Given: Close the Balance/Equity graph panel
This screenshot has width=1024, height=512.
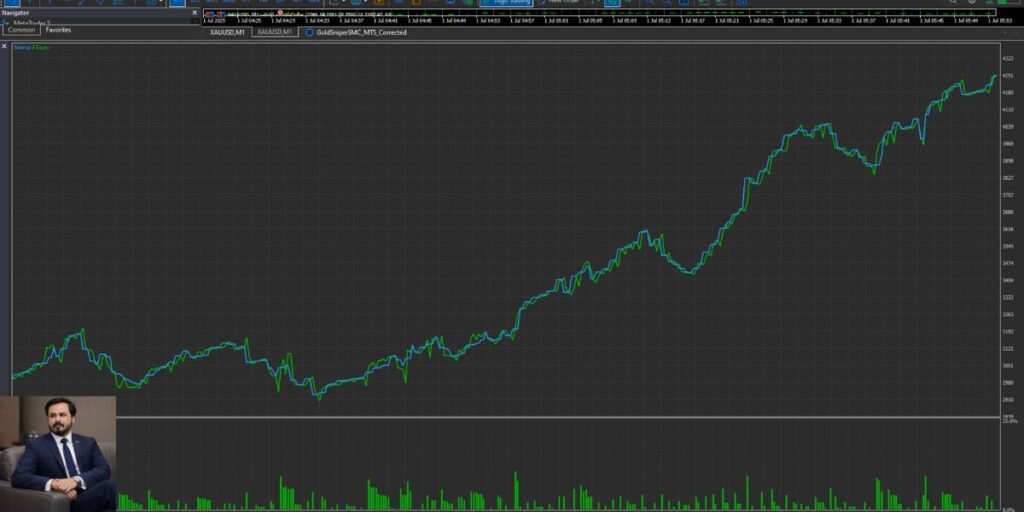Looking at the screenshot, I should (x=4, y=46).
